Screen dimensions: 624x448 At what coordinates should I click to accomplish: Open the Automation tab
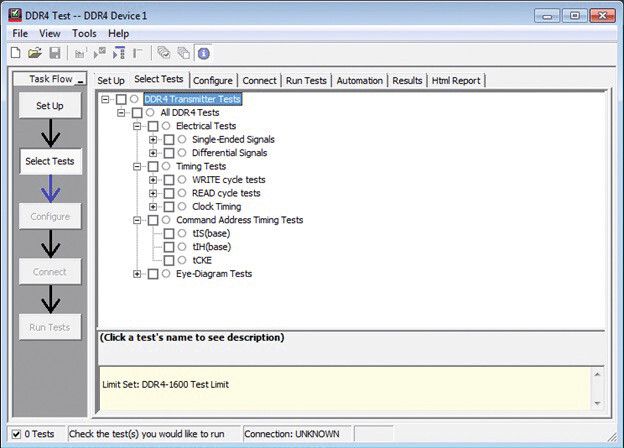click(x=360, y=80)
